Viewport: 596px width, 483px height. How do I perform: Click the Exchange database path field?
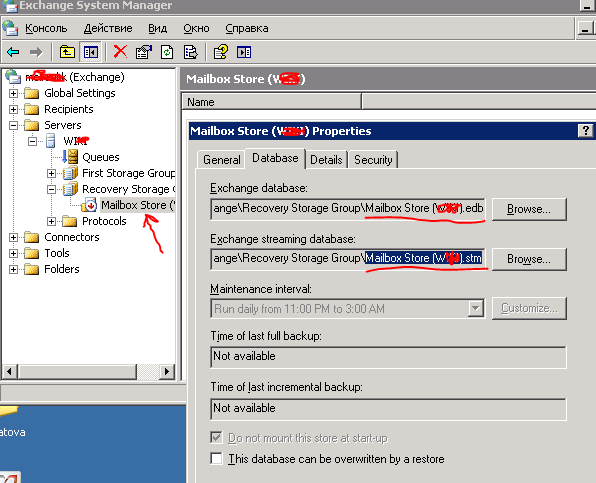pos(348,208)
